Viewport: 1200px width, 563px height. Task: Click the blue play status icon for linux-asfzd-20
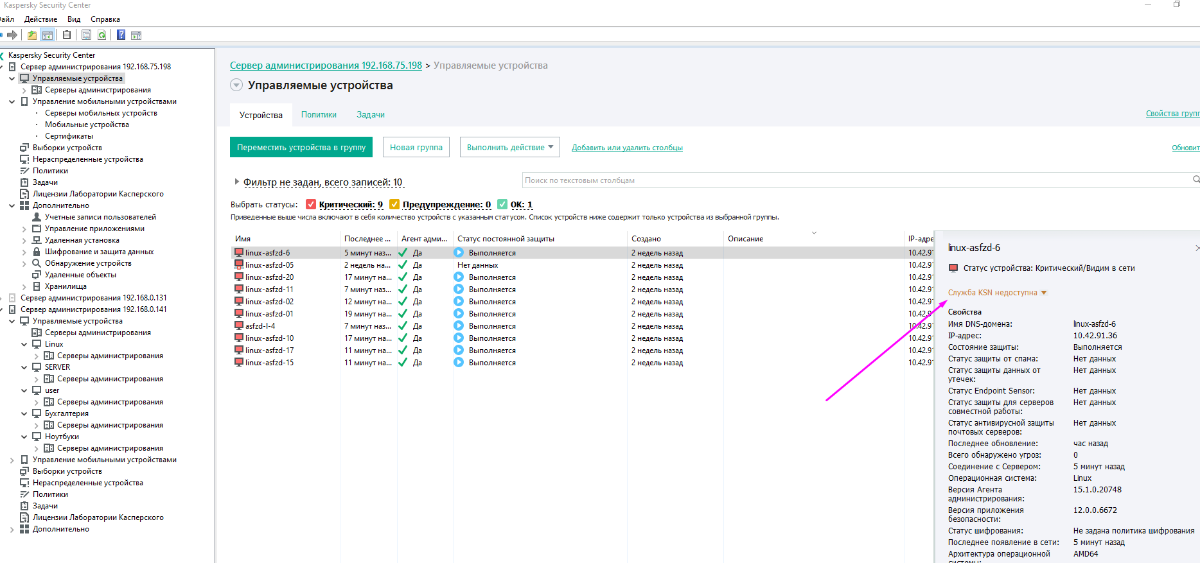(x=460, y=277)
